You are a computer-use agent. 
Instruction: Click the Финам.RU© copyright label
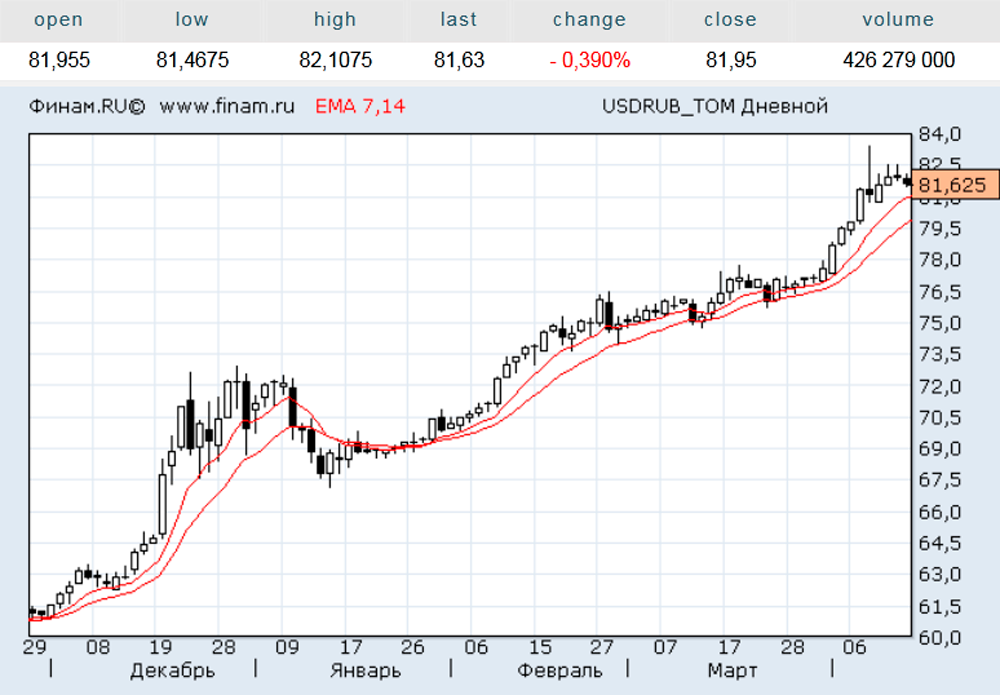point(88,106)
